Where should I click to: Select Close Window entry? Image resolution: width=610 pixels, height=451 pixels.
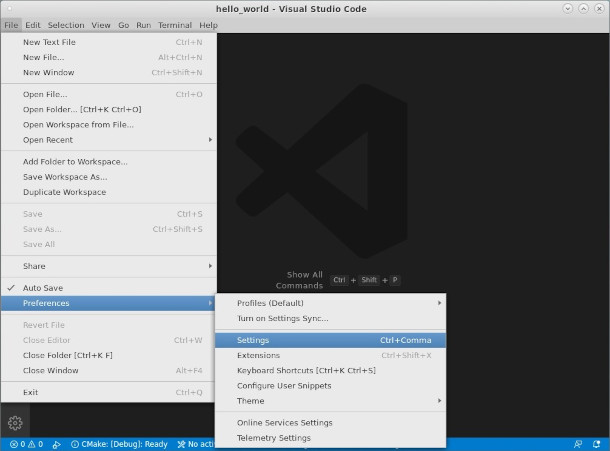tap(109, 370)
